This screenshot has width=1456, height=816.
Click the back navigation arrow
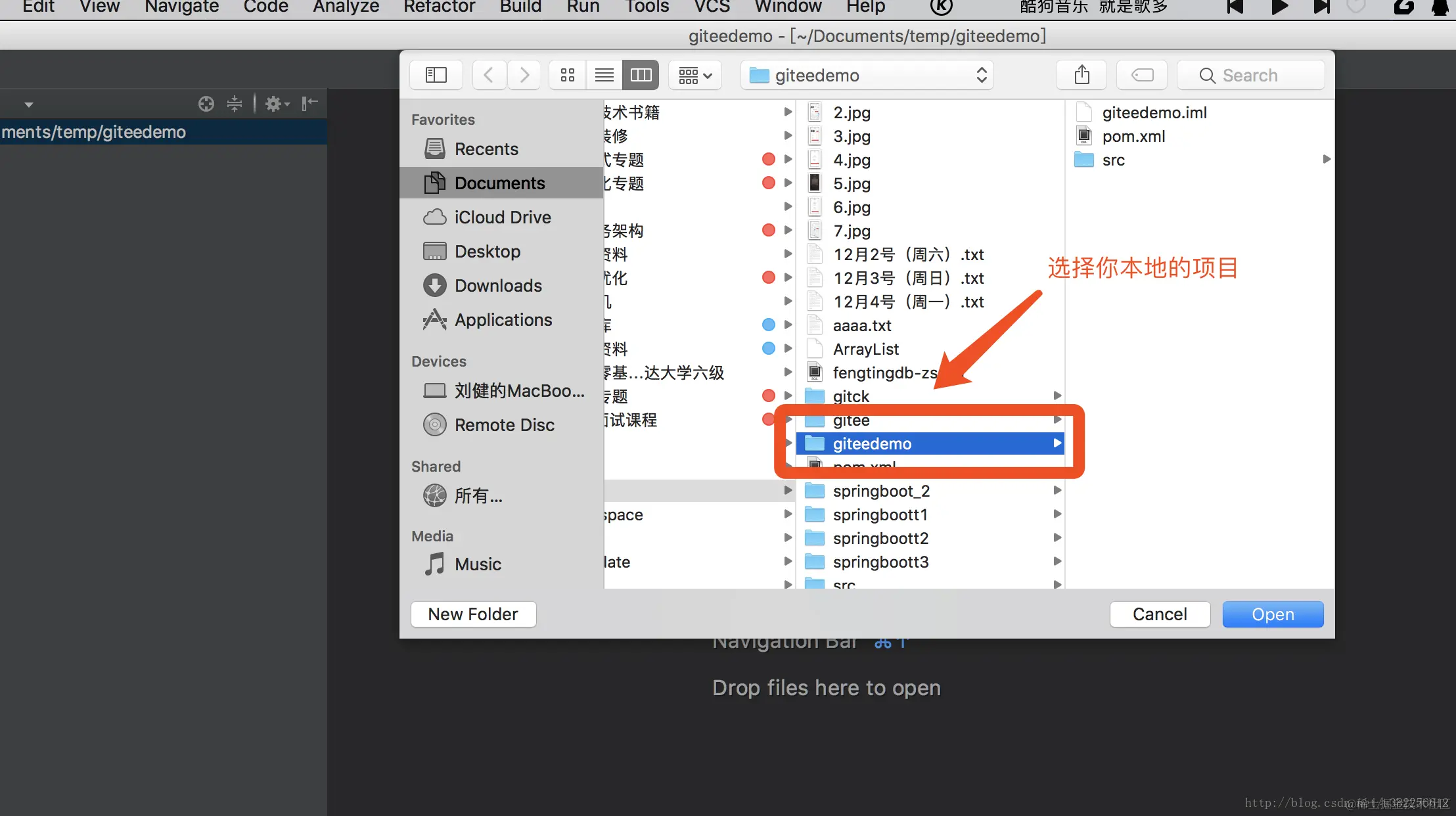click(489, 75)
